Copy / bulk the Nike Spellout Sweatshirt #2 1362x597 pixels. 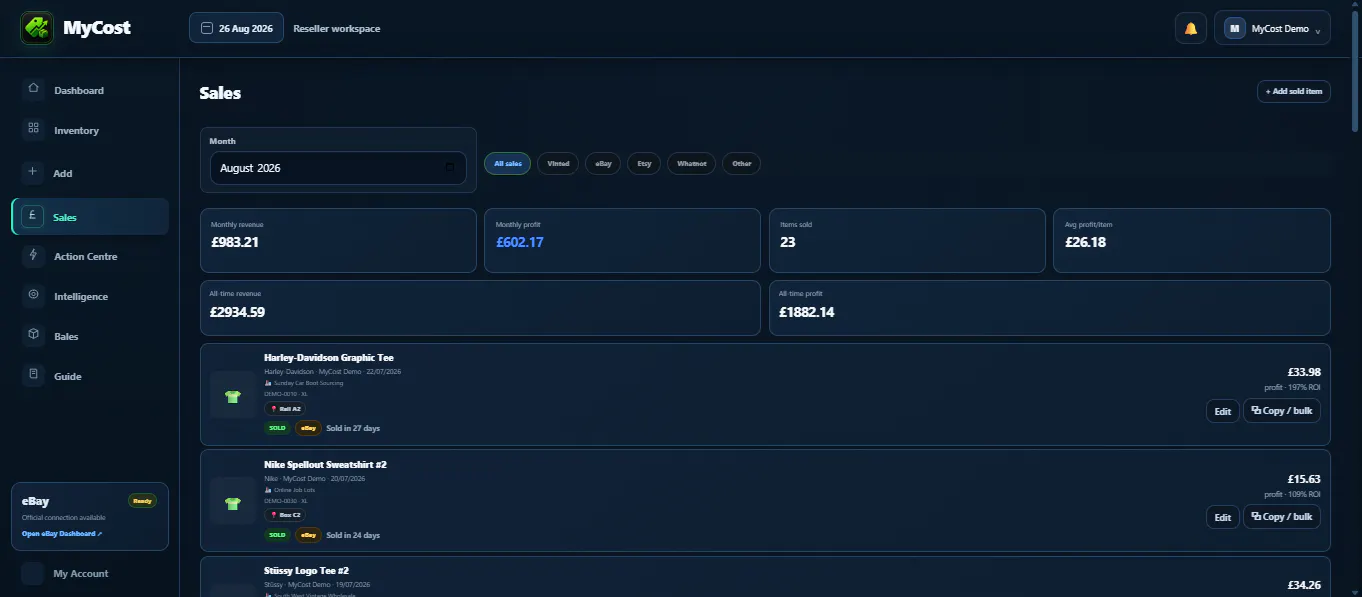coord(1281,517)
